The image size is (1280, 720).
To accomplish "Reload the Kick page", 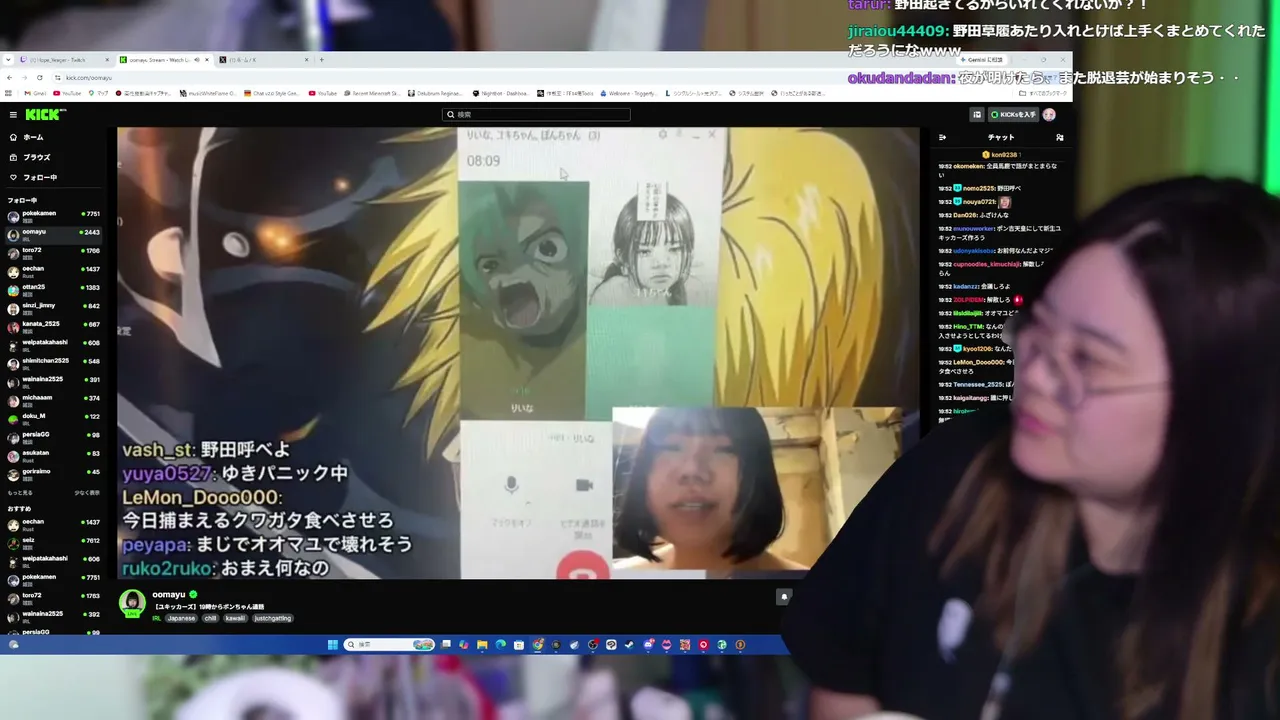I will tap(40, 77).
